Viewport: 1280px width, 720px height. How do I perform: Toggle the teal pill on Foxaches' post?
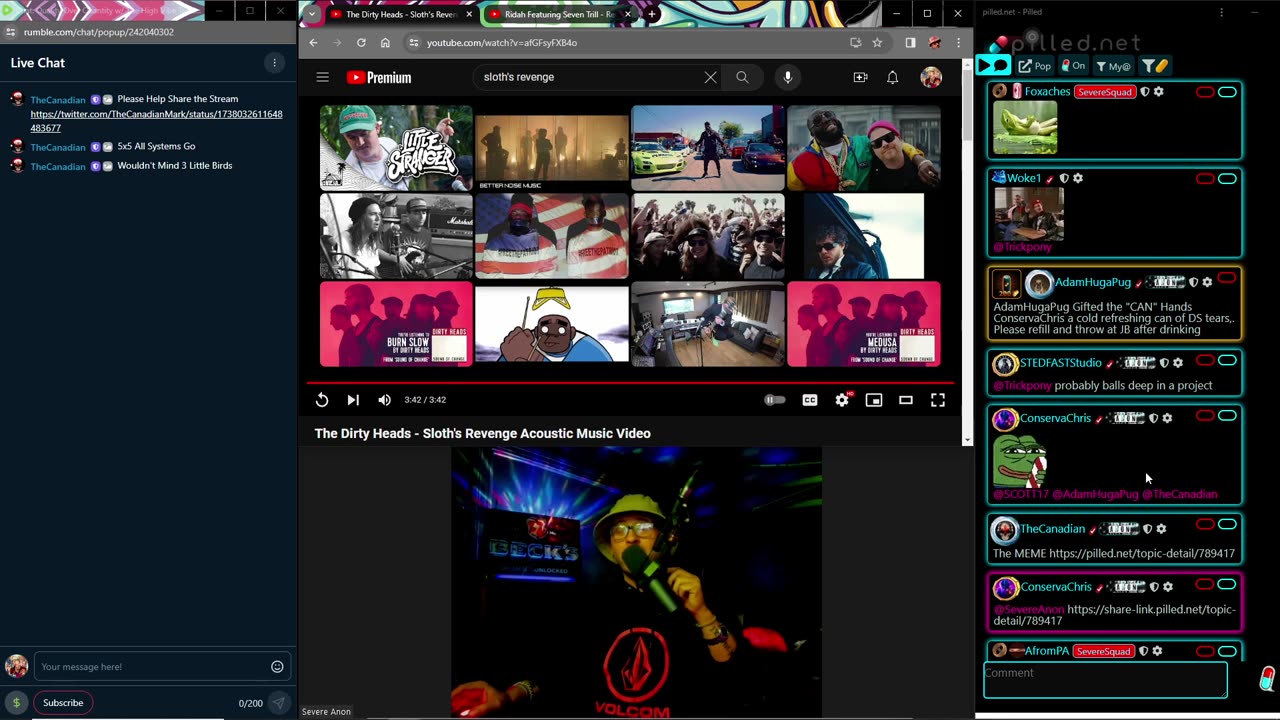(1227, 92)
